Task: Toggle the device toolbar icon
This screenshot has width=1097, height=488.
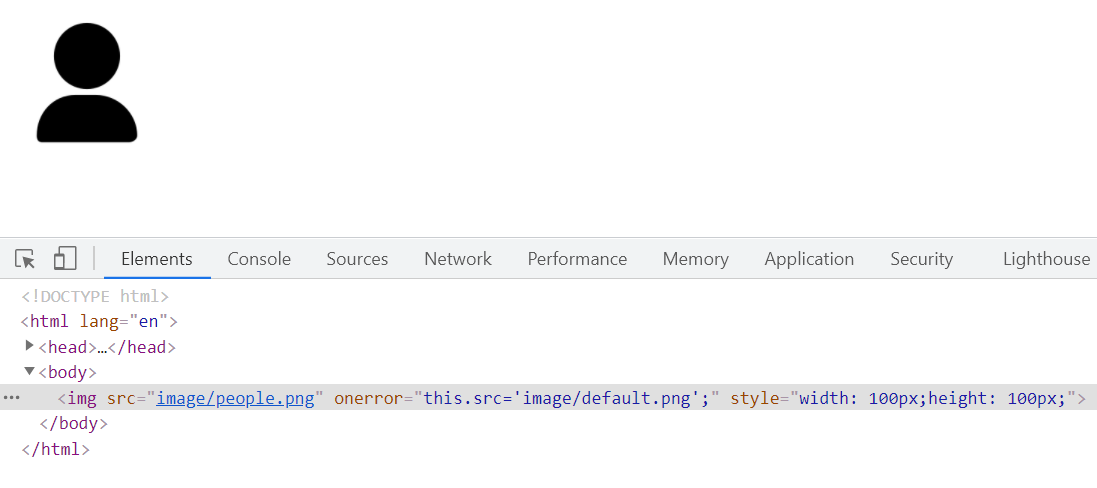Action: (65, 259)
